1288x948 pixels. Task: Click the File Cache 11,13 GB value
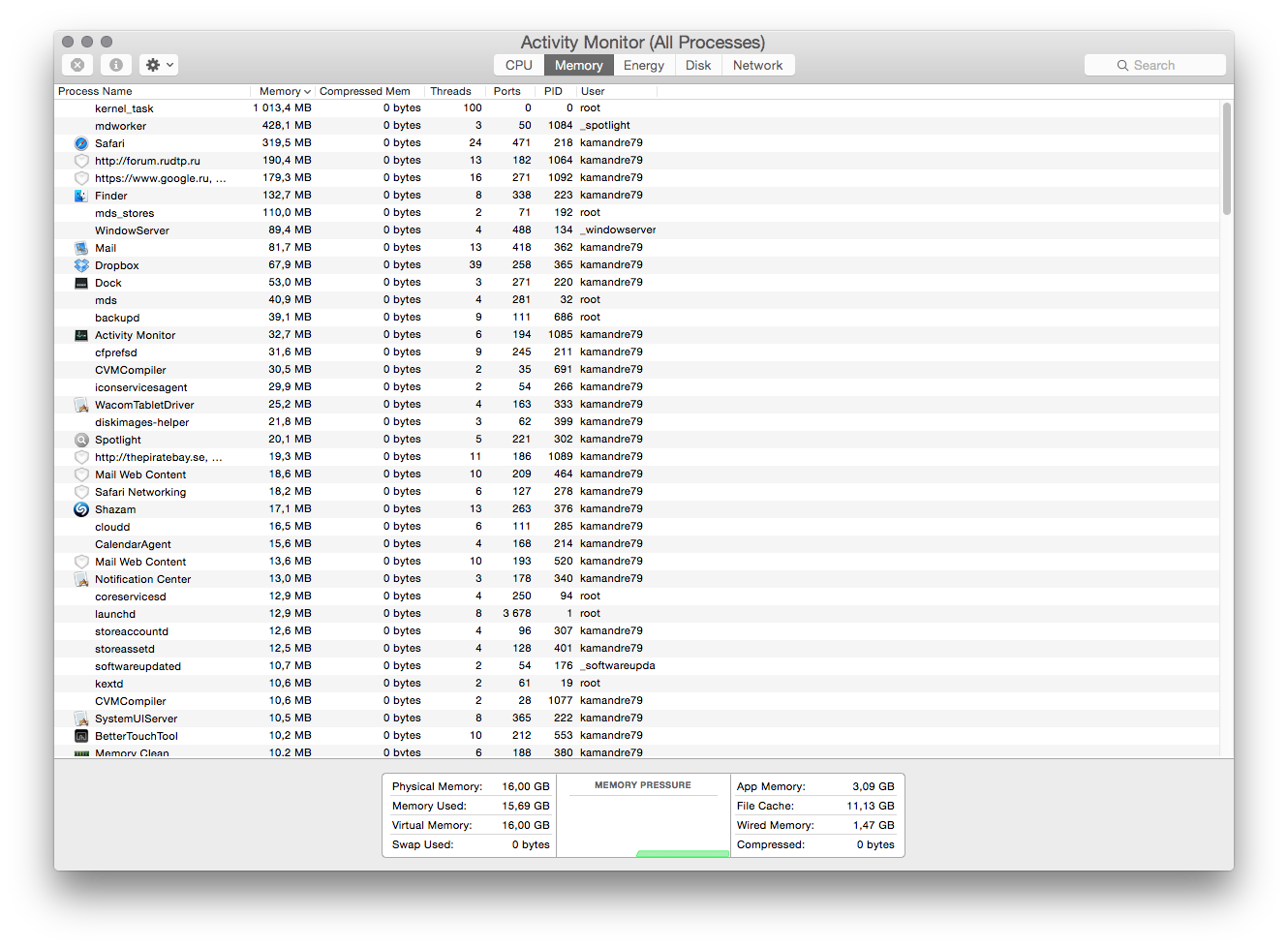pos(871,806)
